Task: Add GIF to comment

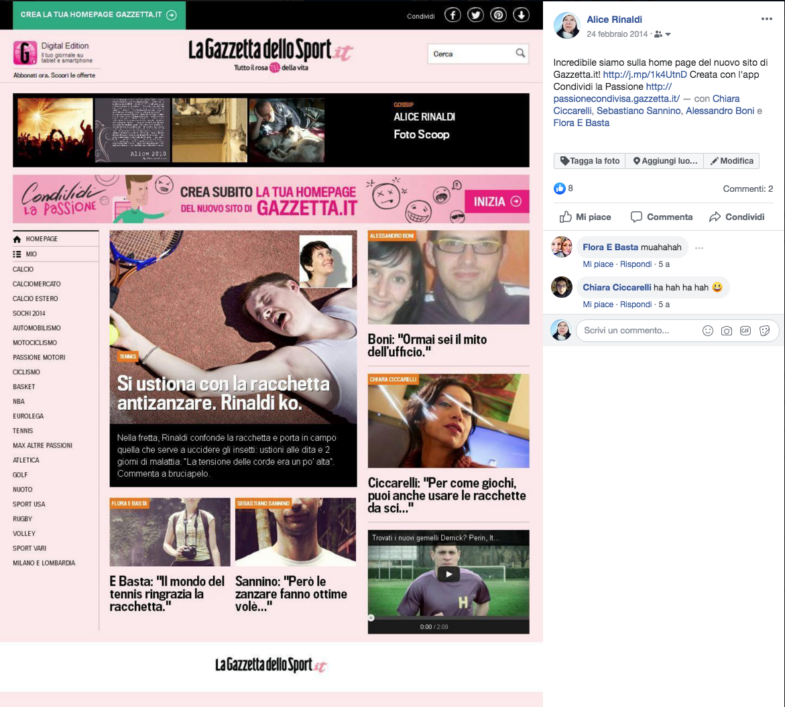Action: 745,330
